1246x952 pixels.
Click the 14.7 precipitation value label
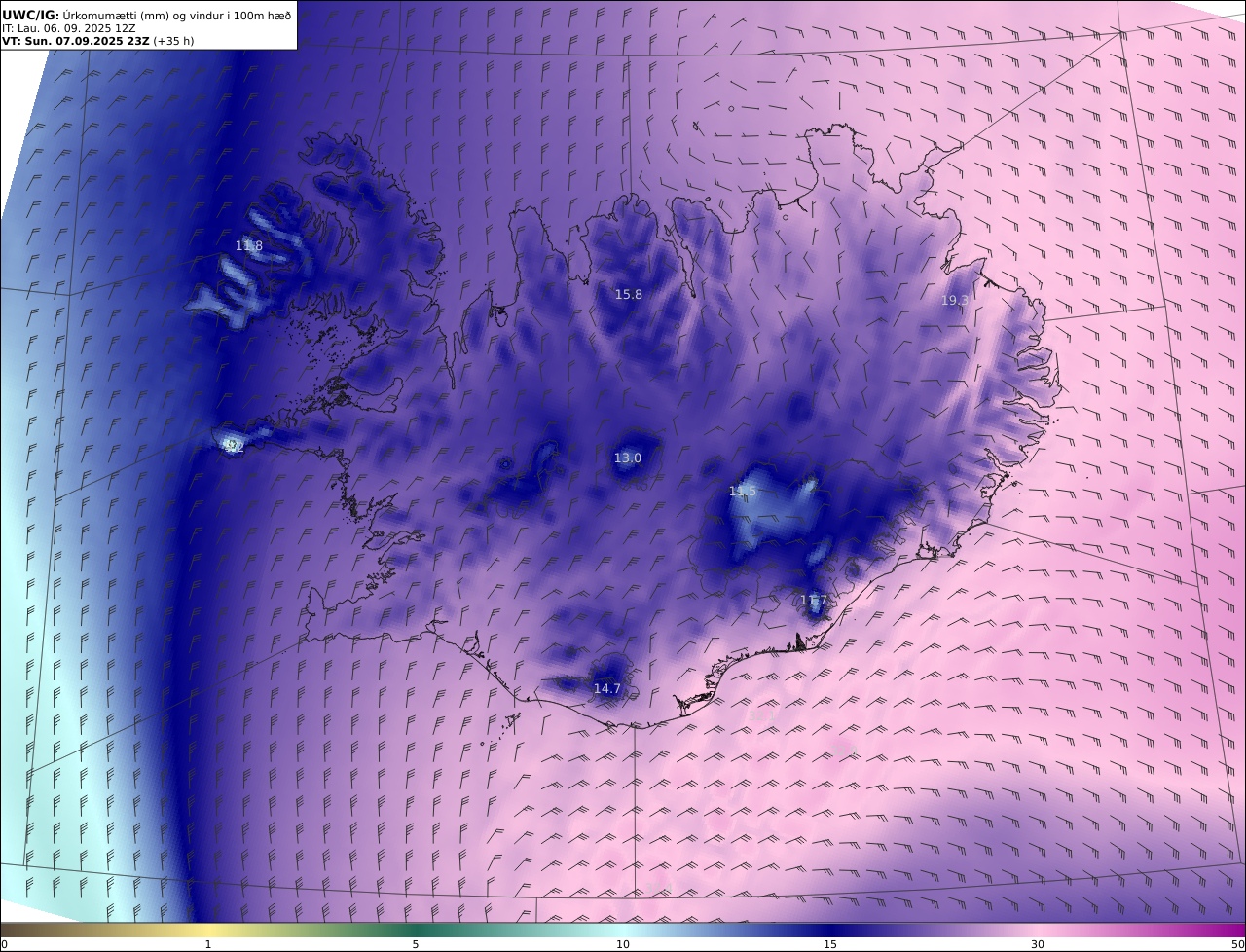(x=606, y=688)
